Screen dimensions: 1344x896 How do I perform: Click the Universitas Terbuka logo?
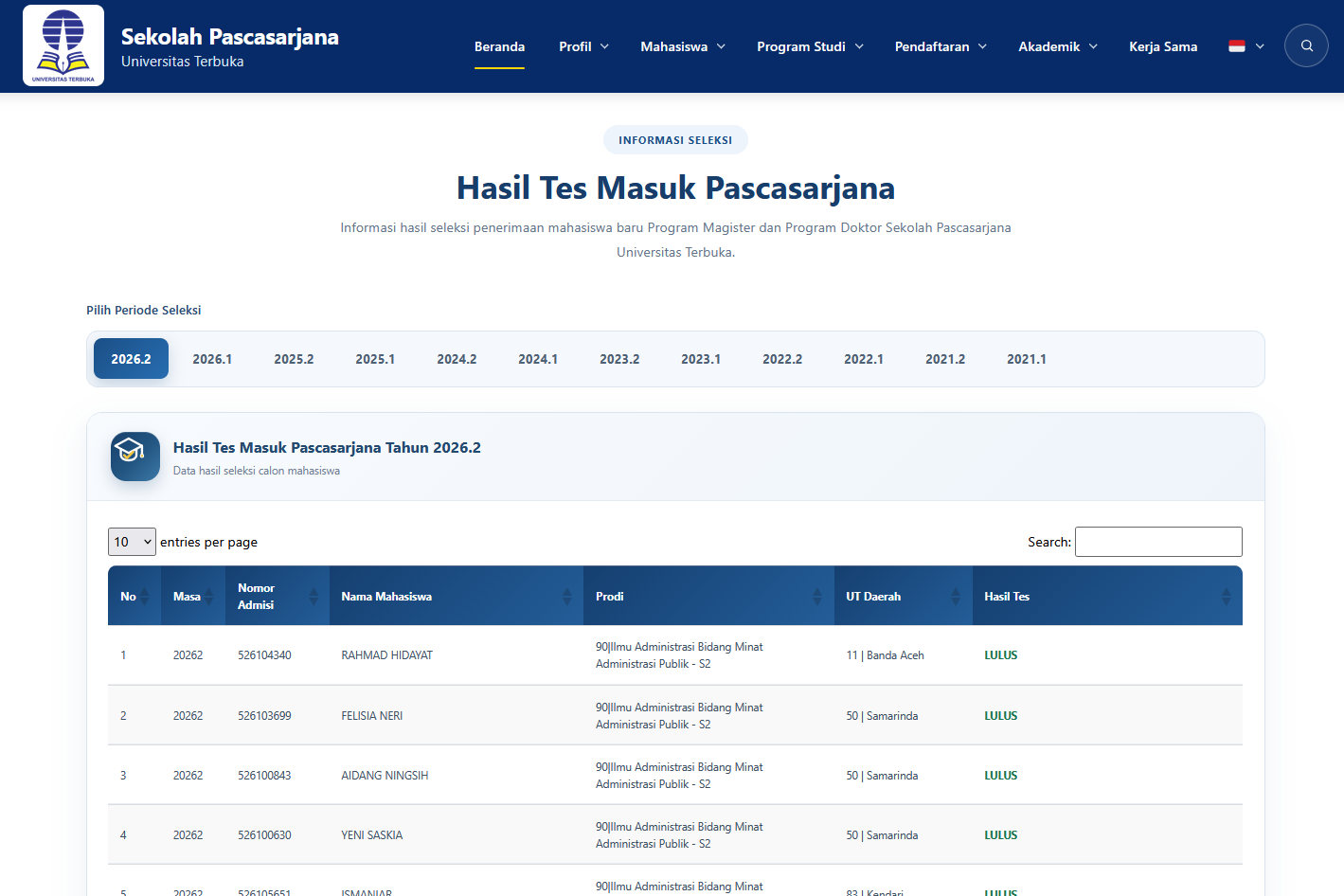point(63,45)
